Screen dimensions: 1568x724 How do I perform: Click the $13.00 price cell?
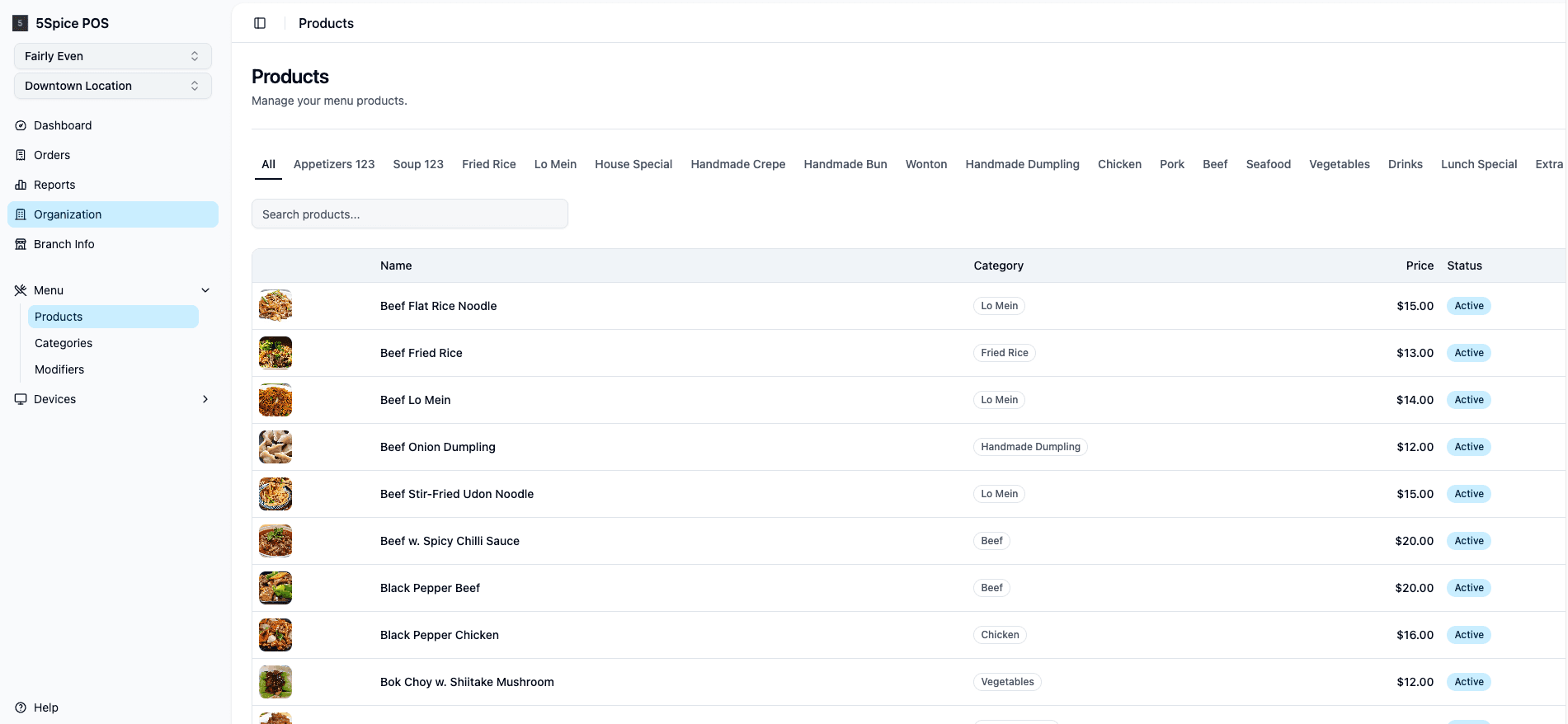point(1415,353)
